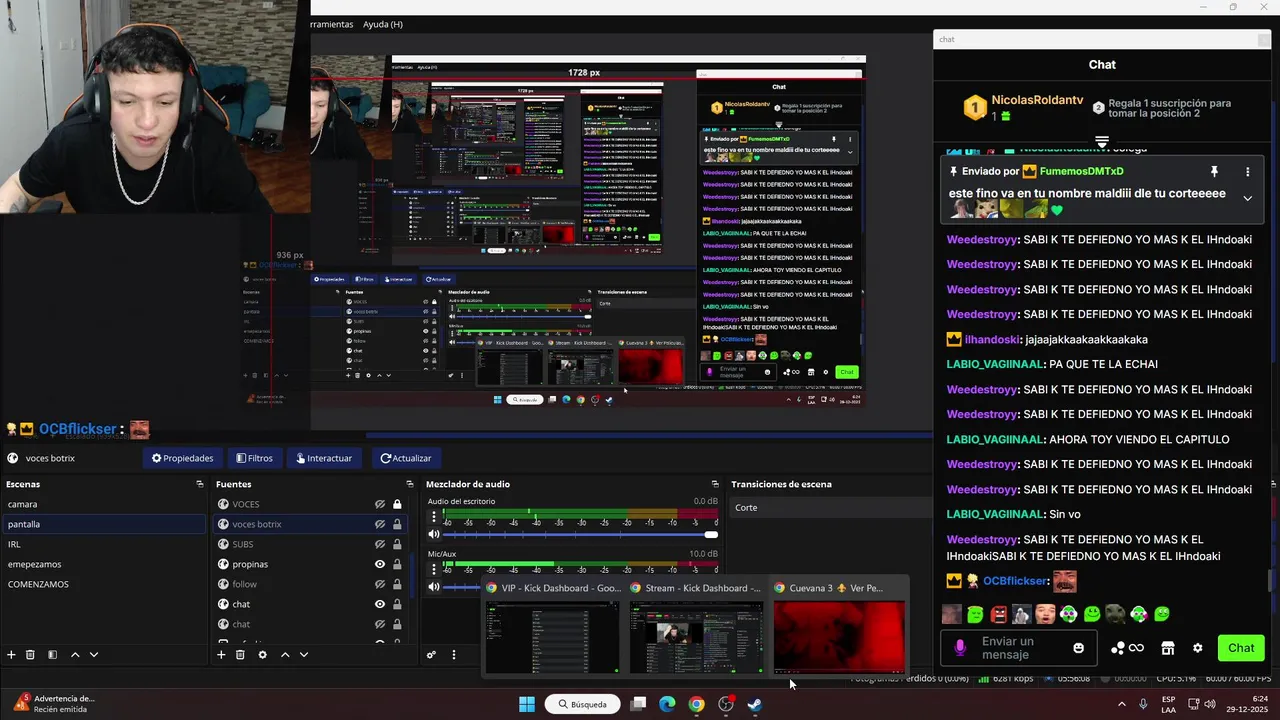Toggle lock on propinas source
Image resolution: width=1280 pixels, height=720 pixels.
coord(397,564)
